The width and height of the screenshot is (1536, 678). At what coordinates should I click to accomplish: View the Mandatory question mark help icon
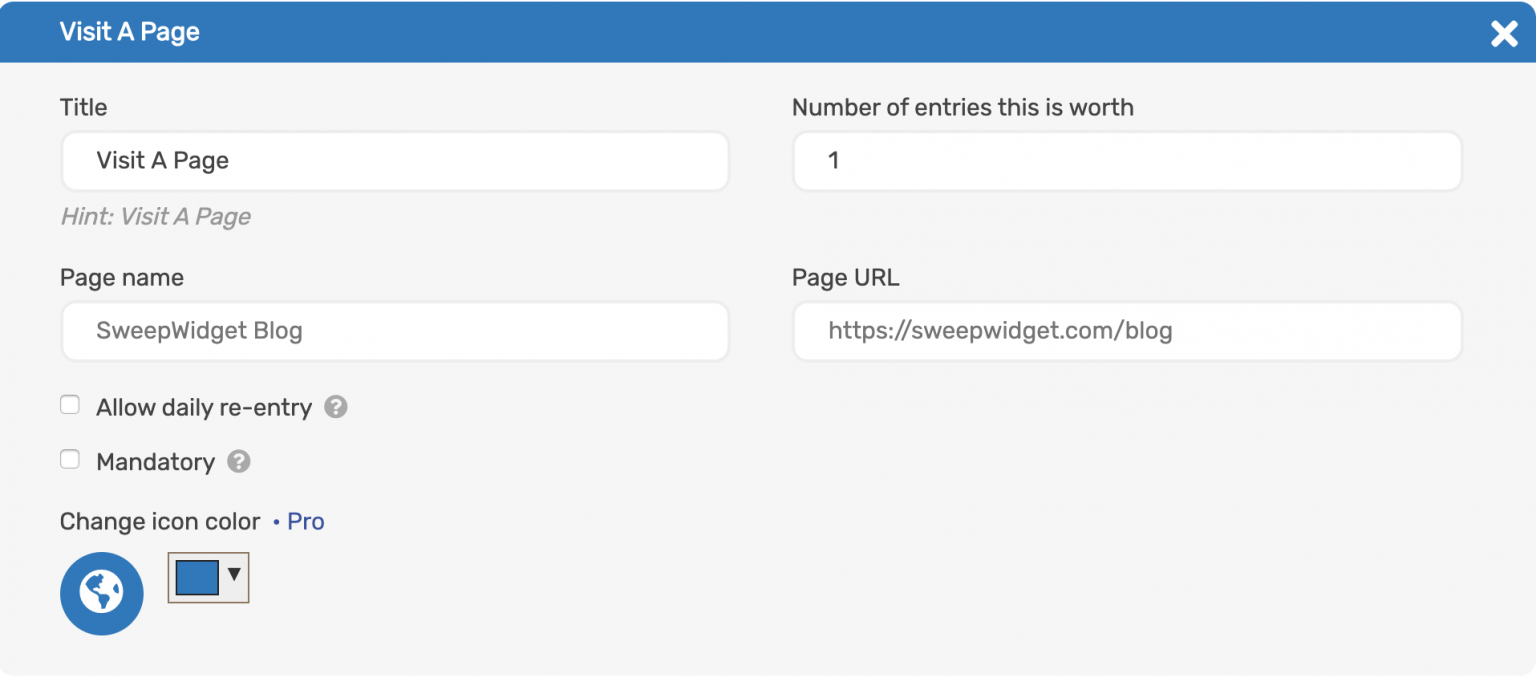click(239, 462)
